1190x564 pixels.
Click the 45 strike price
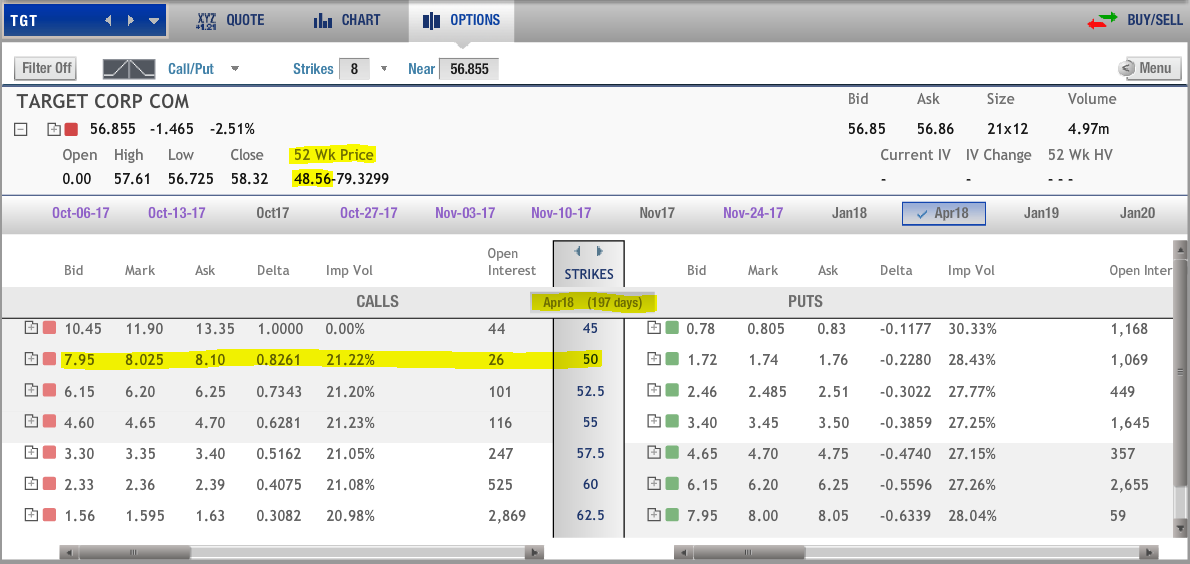click(x=590, y=329)
